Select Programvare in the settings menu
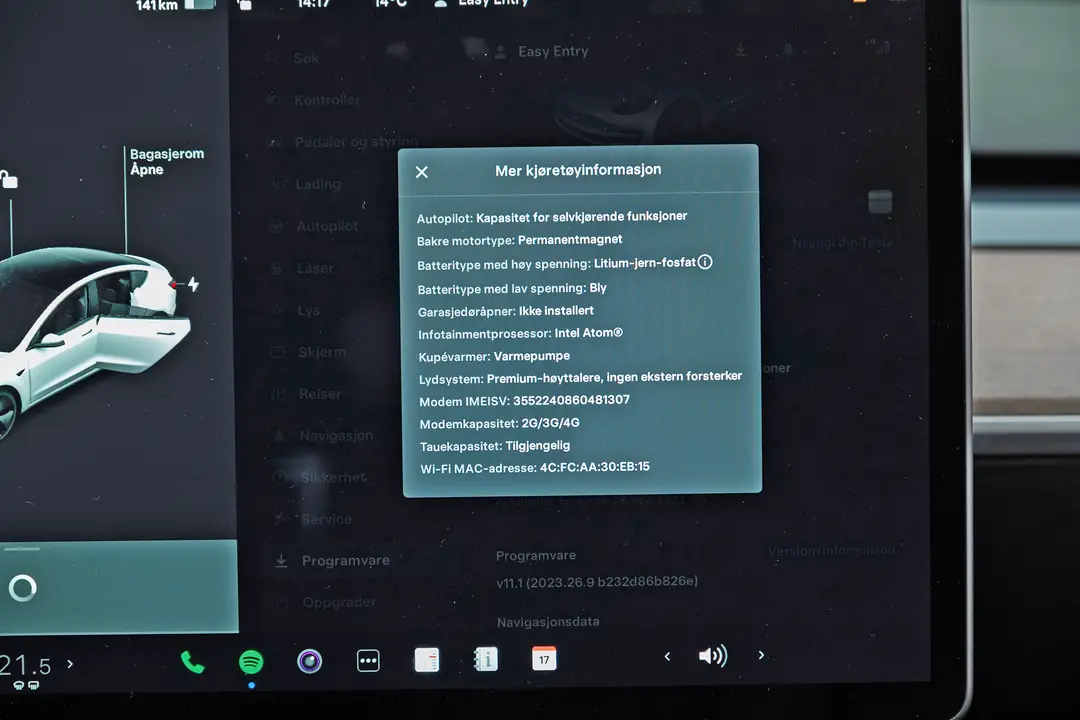The image size is (1080, 720). (345, 560)
